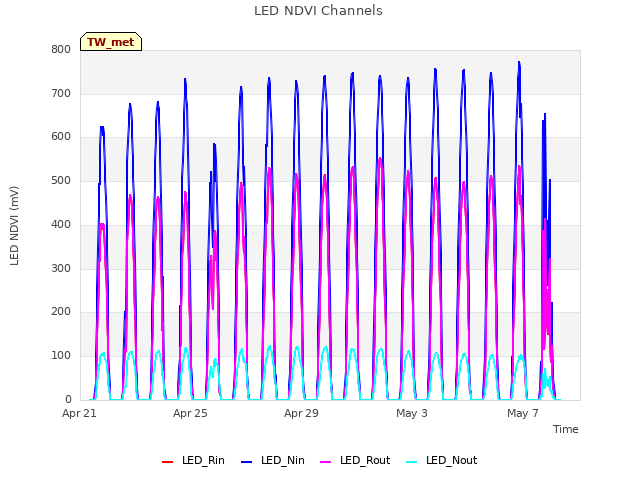640x480 pixels.
Task: Click the LED NDVI (mV) y-axis title
Action: coord(14,226)
